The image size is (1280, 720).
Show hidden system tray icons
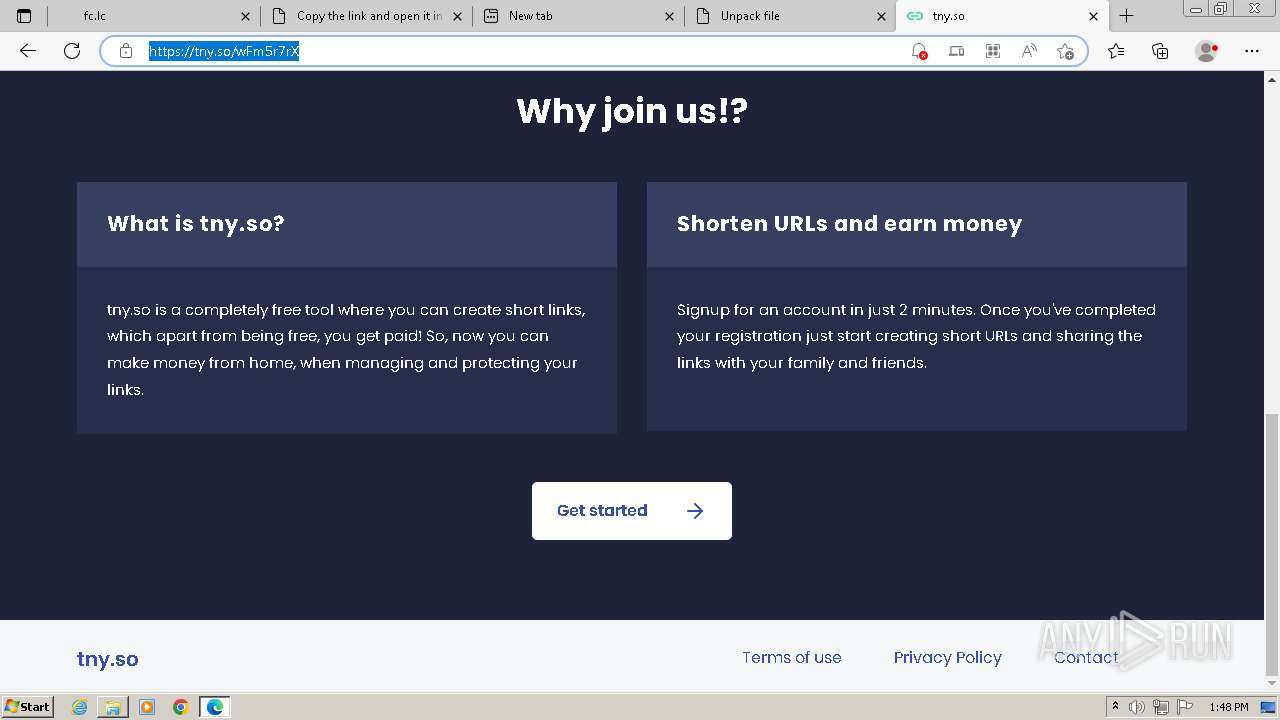tap(1115, 707)
